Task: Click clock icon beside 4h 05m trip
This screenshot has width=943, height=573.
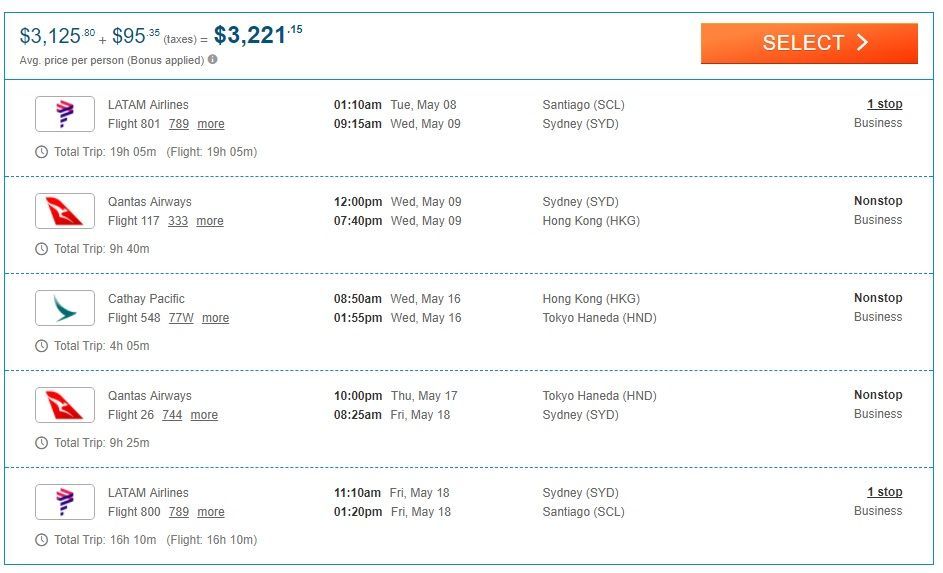Action: 41,346
